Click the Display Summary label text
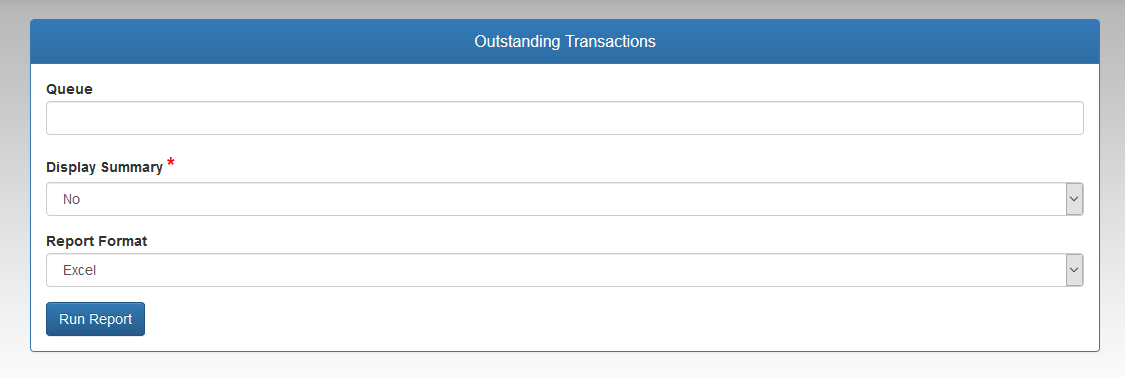The width and height of the screenshot is (1125, 377). (x=105, y=167)
